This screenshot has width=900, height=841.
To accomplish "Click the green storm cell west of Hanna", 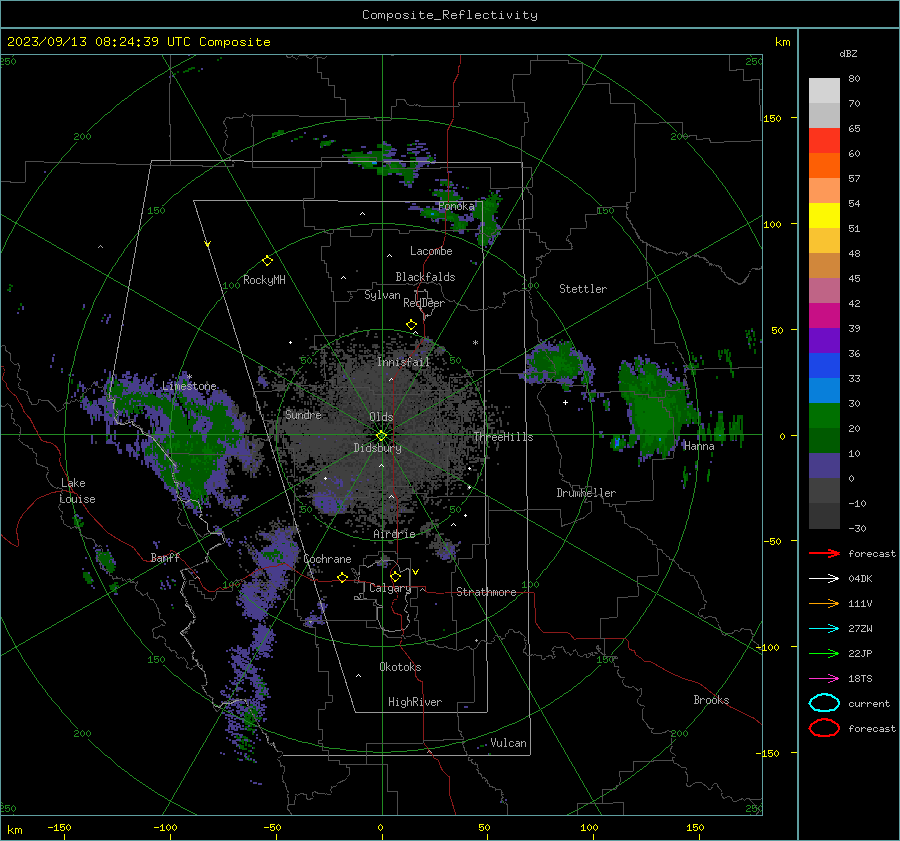I will click(x=654, y=408).
